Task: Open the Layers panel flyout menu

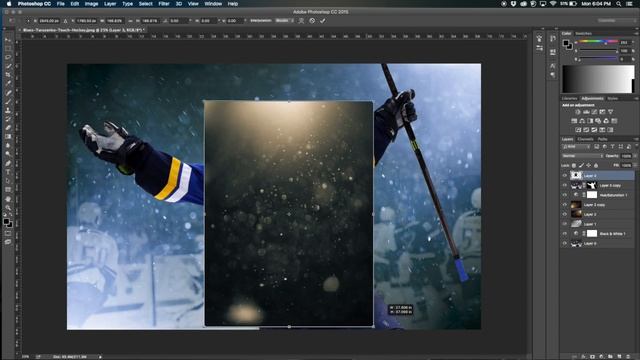Action: coord(636,139)
